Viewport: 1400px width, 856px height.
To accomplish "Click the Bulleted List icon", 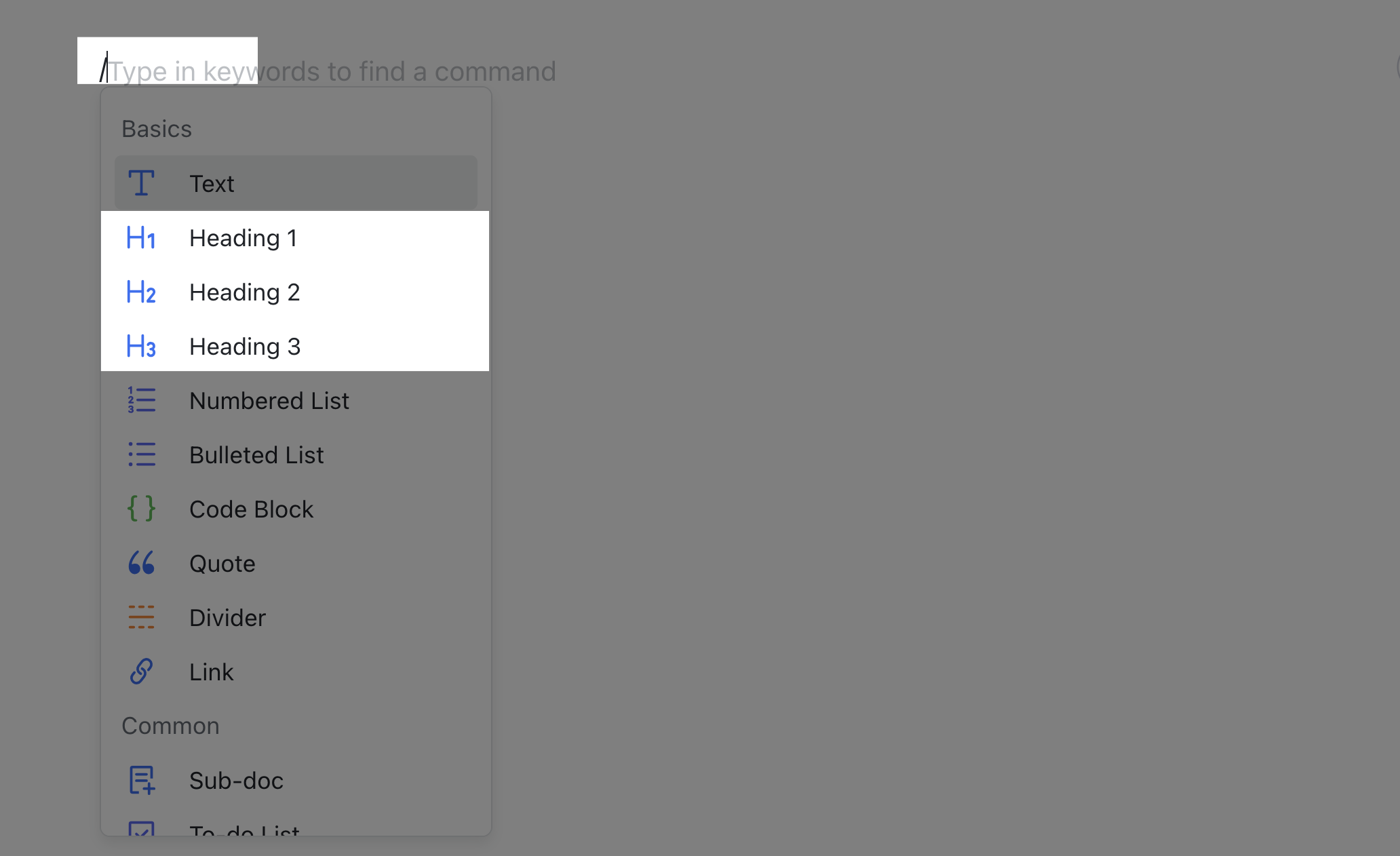I will click(140, 454).
